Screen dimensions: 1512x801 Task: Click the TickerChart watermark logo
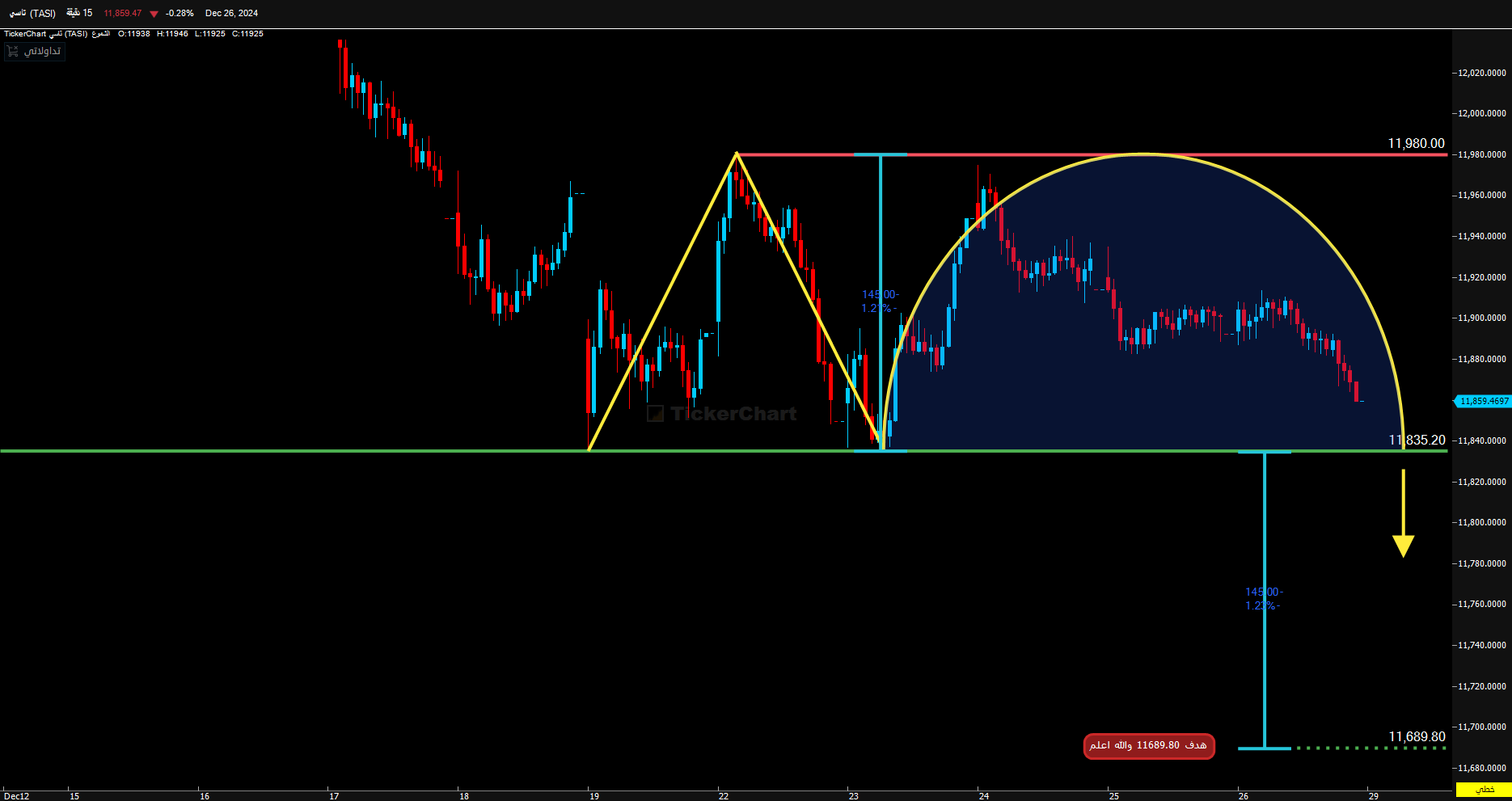(x=722, y=414)
